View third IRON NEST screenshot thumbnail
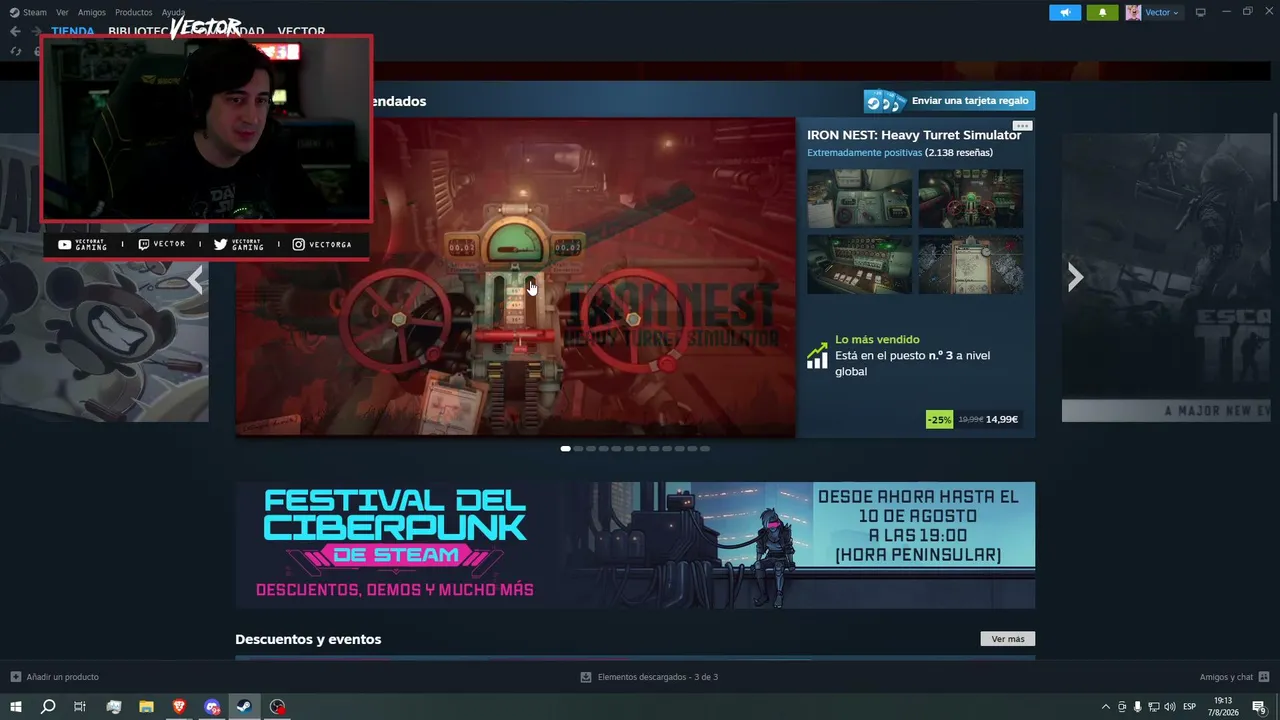This screenshot has width=1280, height=720. coord(860,264)
